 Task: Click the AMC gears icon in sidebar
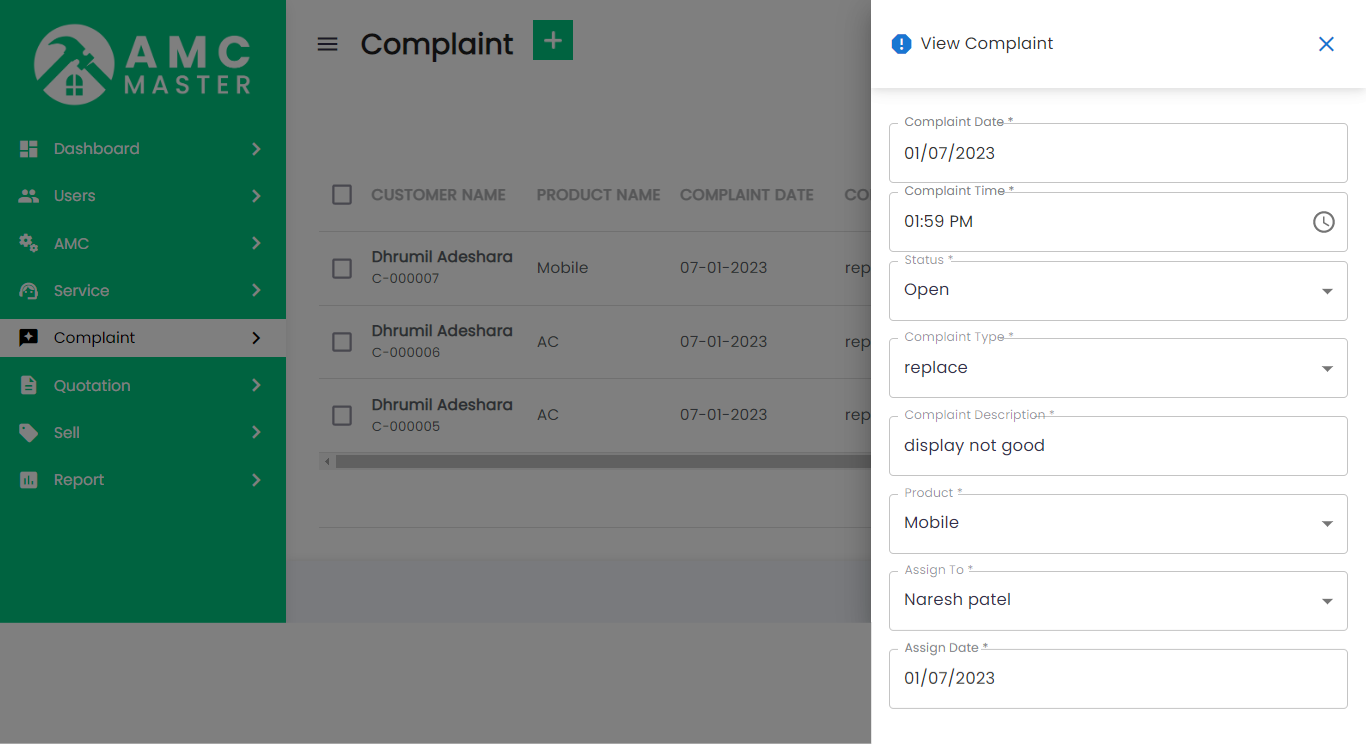coord(29,243)
